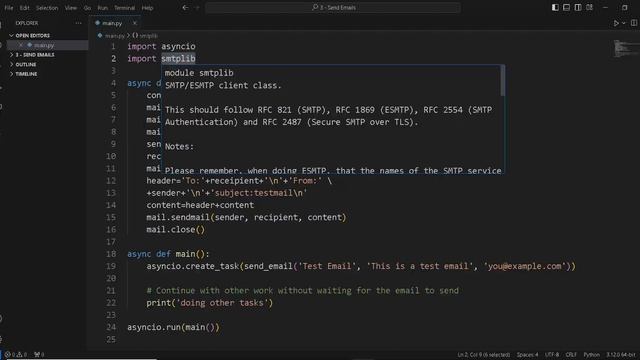Open the Edit menu

coord(24,8)
